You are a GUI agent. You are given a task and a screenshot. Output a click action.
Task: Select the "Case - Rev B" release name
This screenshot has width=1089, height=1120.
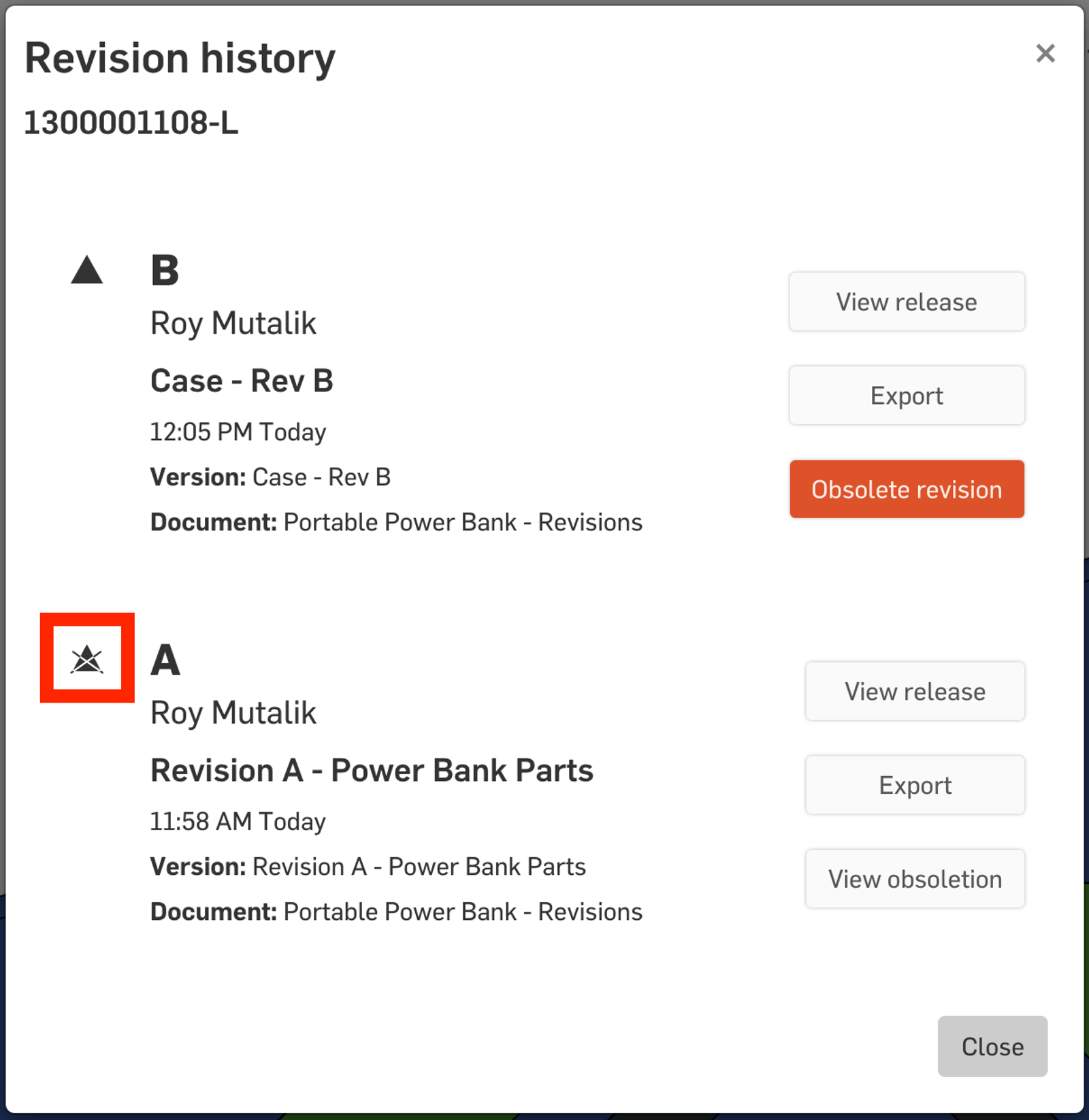[242, 381]
